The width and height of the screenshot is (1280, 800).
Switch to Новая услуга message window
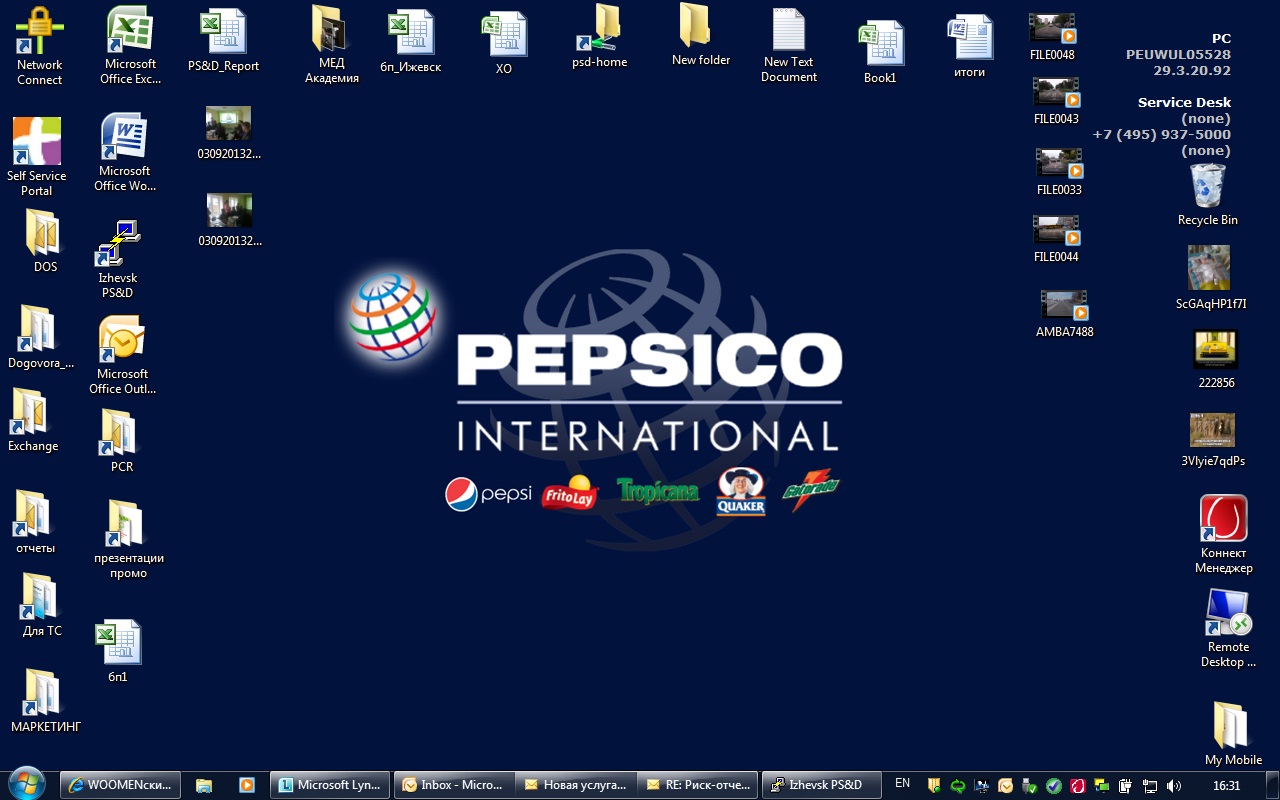577,785
